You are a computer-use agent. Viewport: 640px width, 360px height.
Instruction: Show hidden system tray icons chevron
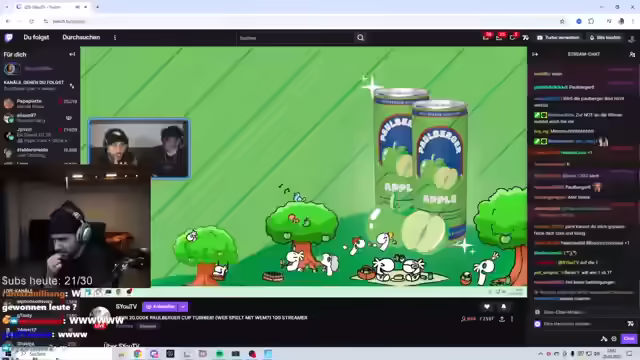(x=540, y=354)
